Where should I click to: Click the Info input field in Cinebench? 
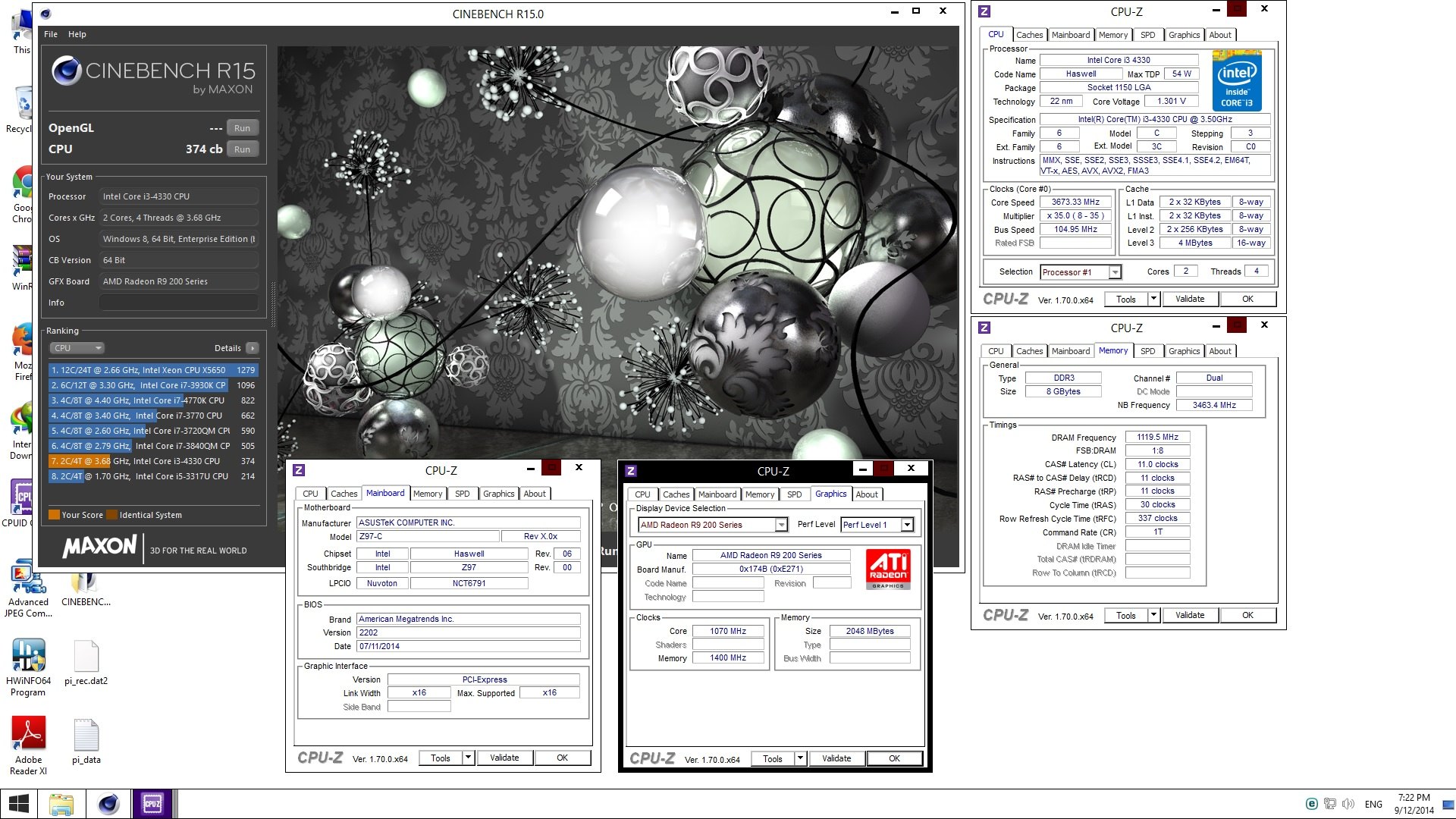click(179, 303)
